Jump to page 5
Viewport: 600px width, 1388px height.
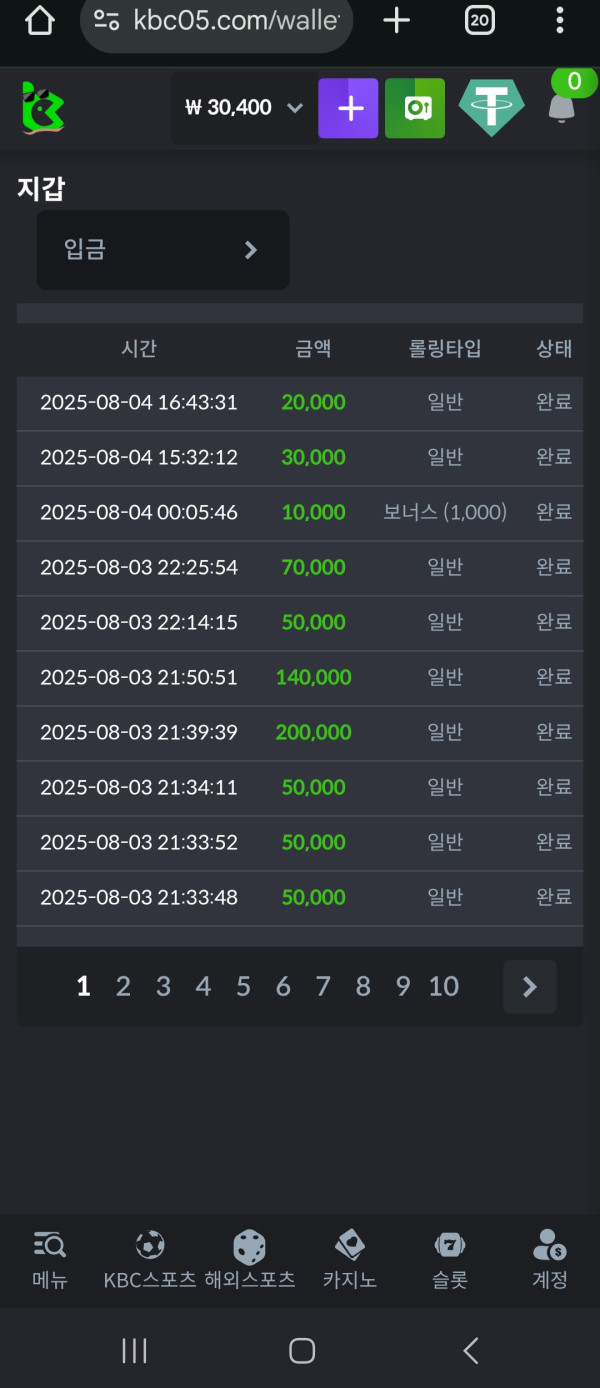tap(243, 987)
